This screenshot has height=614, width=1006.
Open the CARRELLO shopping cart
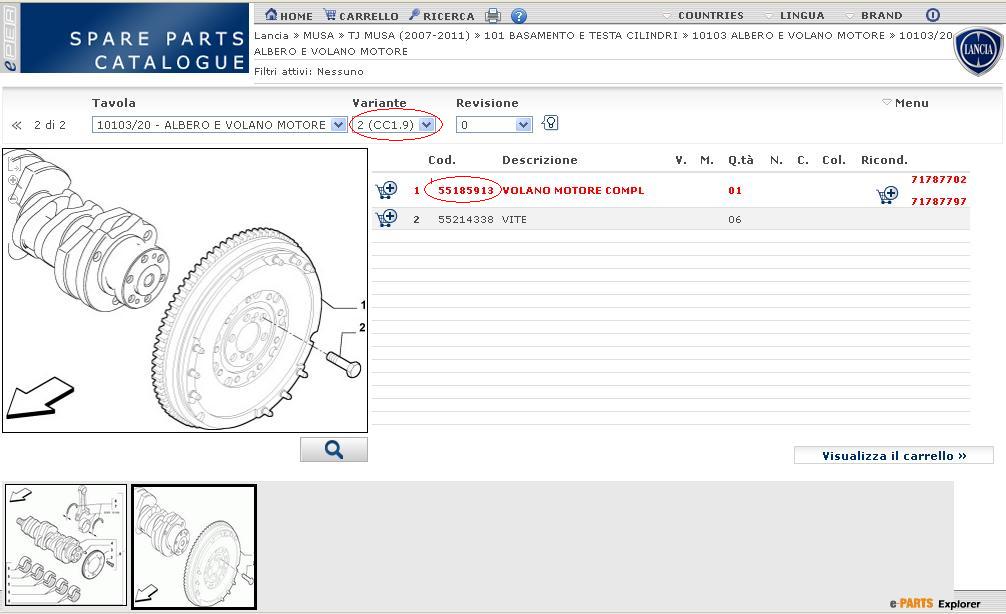(x=330, y=15)
